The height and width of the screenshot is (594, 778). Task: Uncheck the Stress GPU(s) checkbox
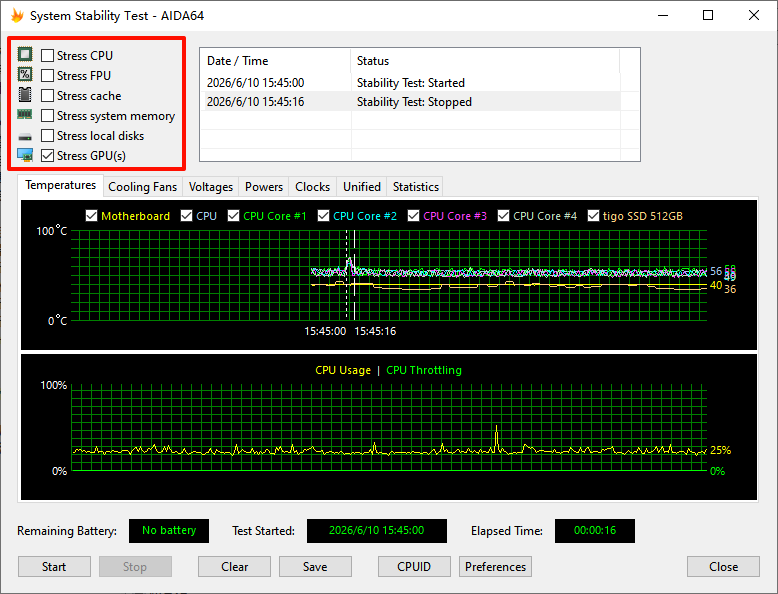(x=48, y=156)
